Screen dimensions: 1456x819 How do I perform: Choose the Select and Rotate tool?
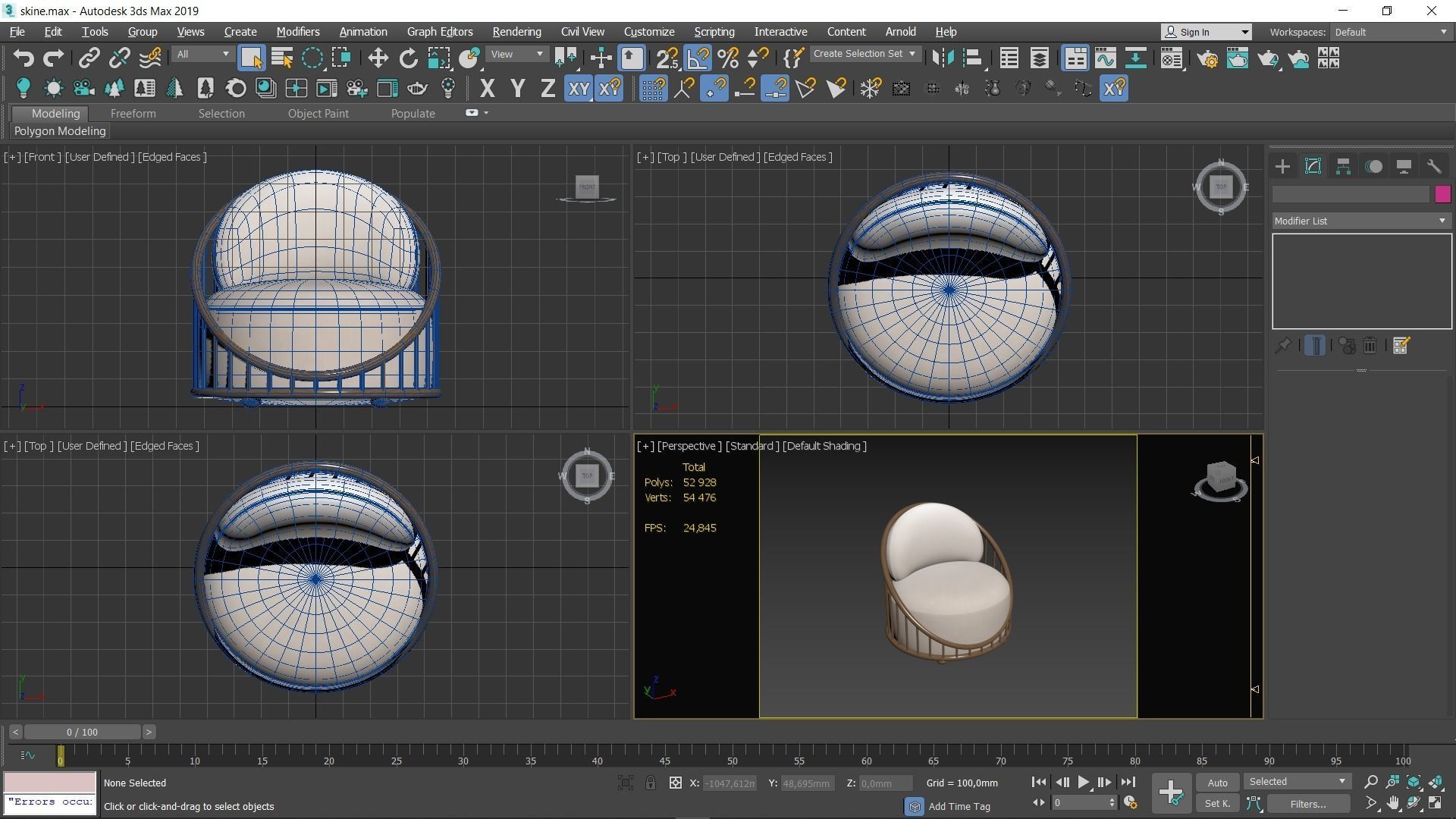pos(408,58)
